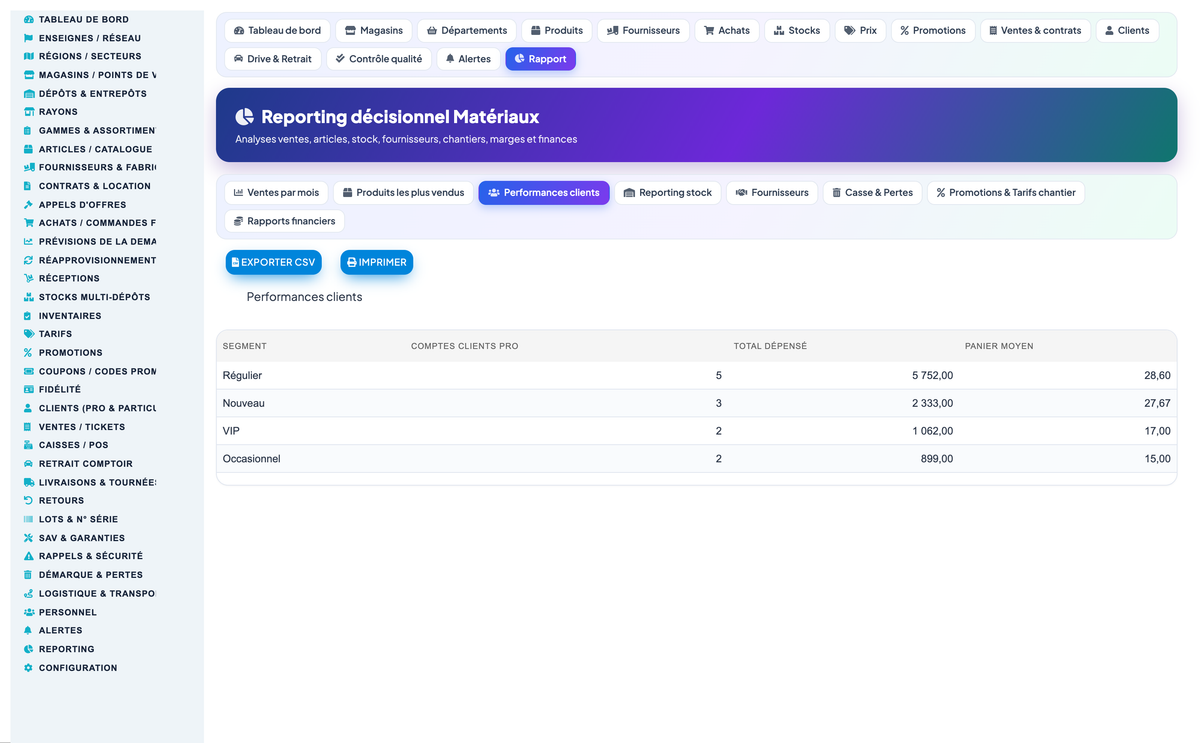The width and height of the screenshot is (1200, 743).
Task: Click the IMPRIMER button
Action: coord(377,262)
